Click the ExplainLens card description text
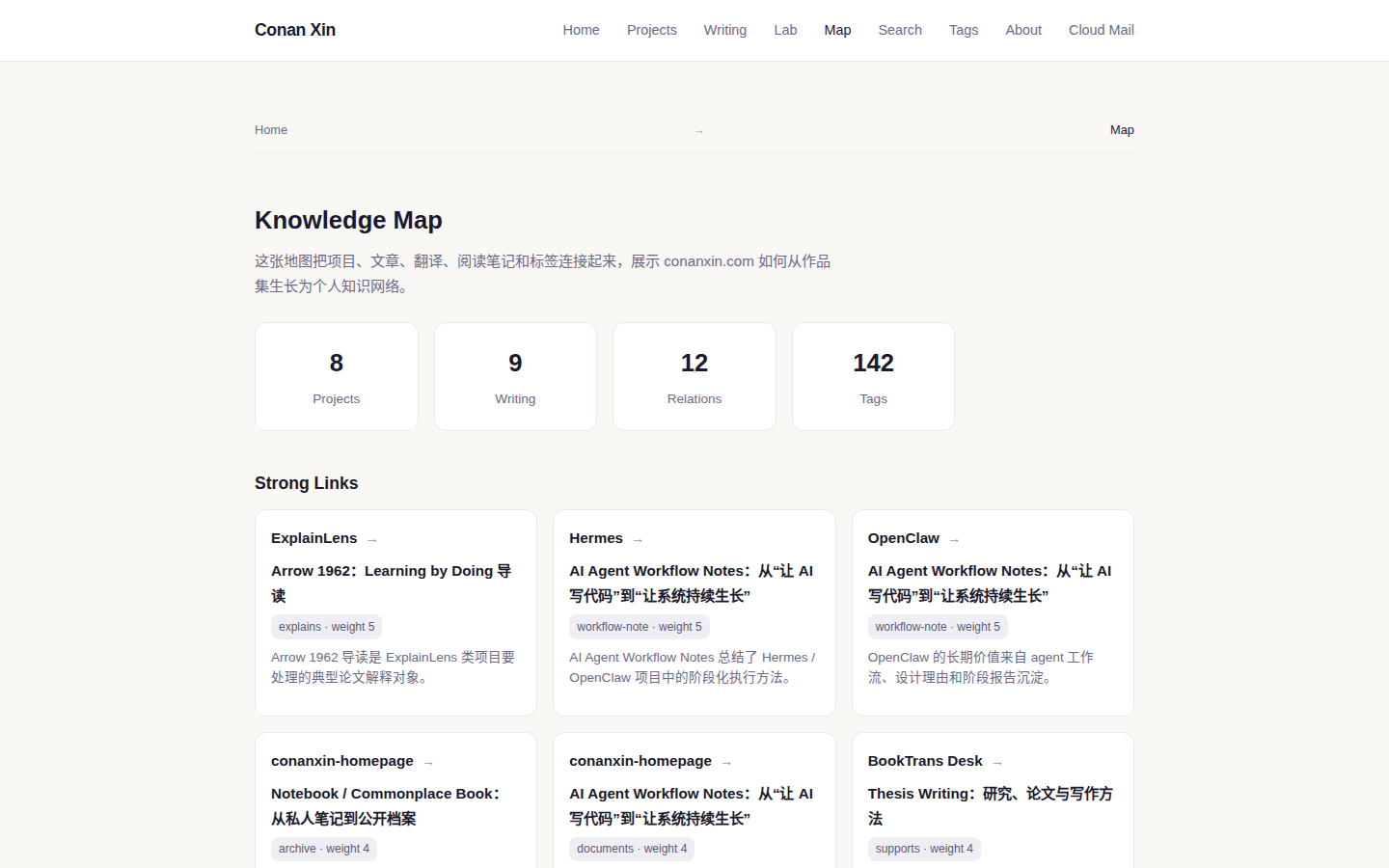The image size is (1389, 868). (393, 667)
